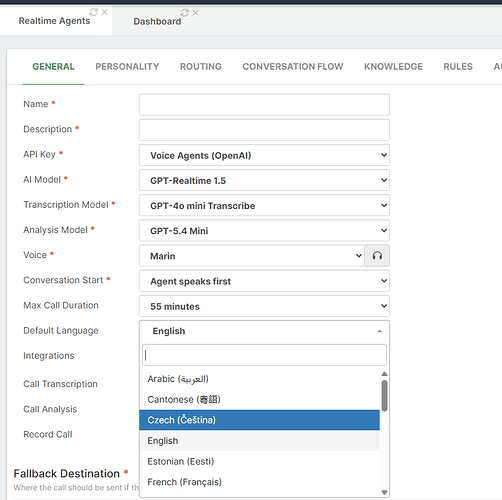Viewport: 502px width, 500px height.
Task: Switch to the PERSONALITY tab
Action: tap(127, 66)
